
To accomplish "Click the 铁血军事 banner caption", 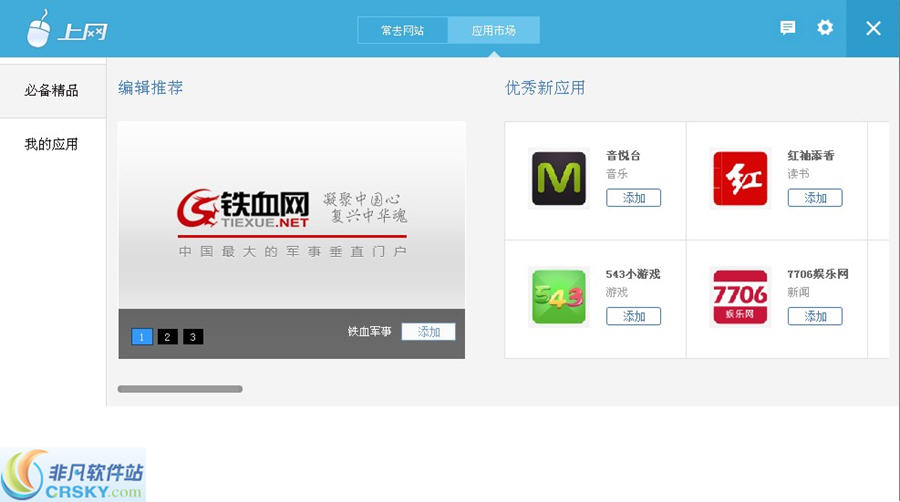I will tap(369, 332).
